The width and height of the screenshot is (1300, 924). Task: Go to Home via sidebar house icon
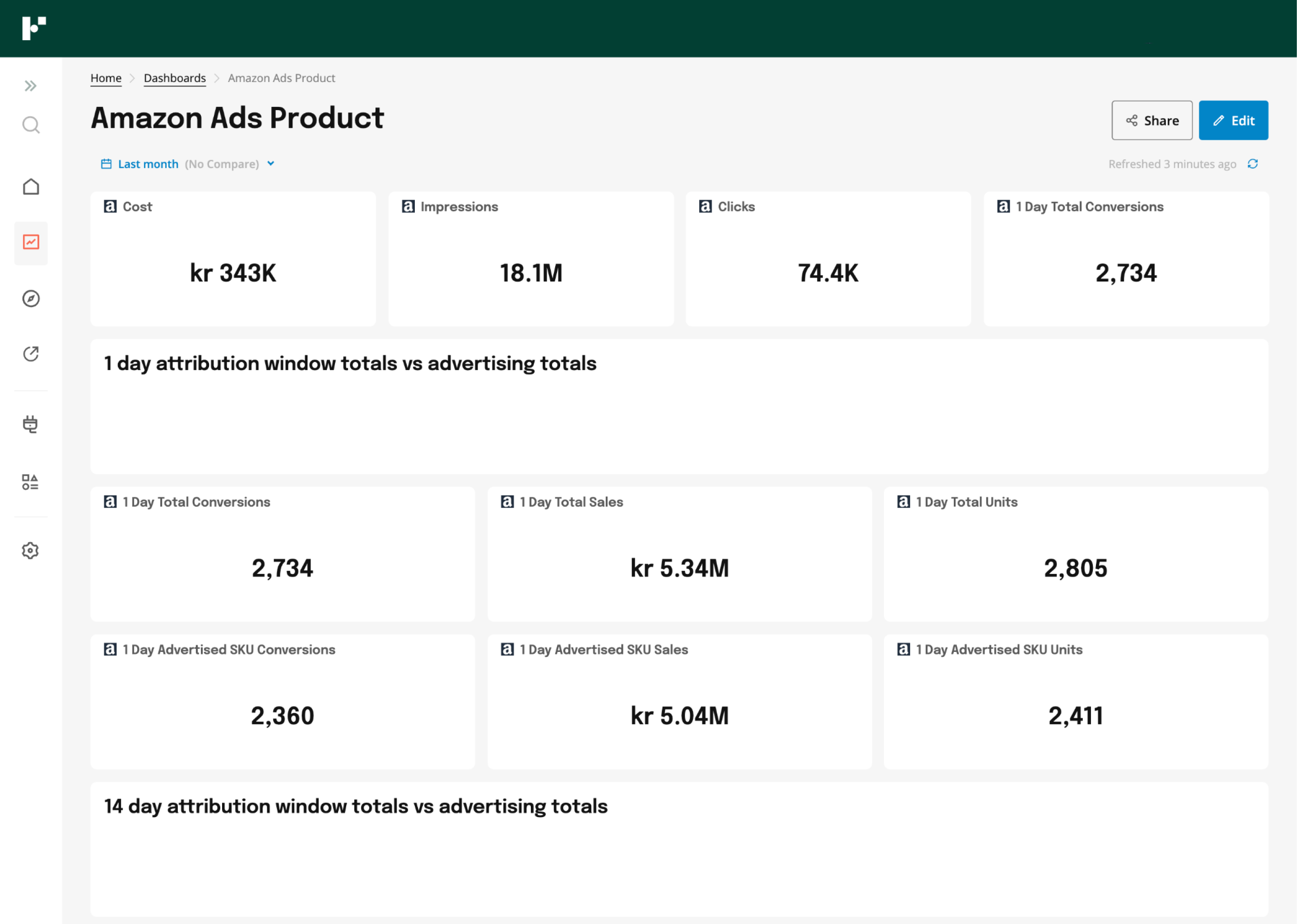pyautogui.click(x=31, y=187)
